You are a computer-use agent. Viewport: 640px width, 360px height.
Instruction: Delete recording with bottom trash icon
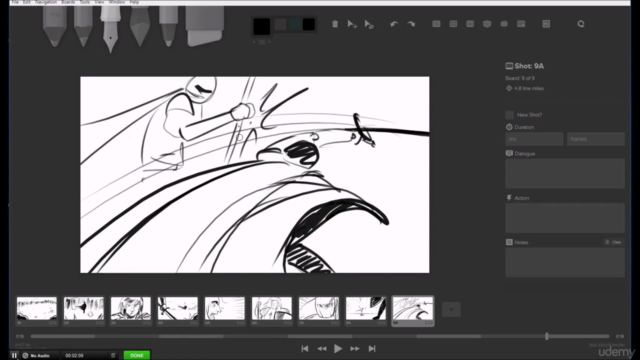113,356
